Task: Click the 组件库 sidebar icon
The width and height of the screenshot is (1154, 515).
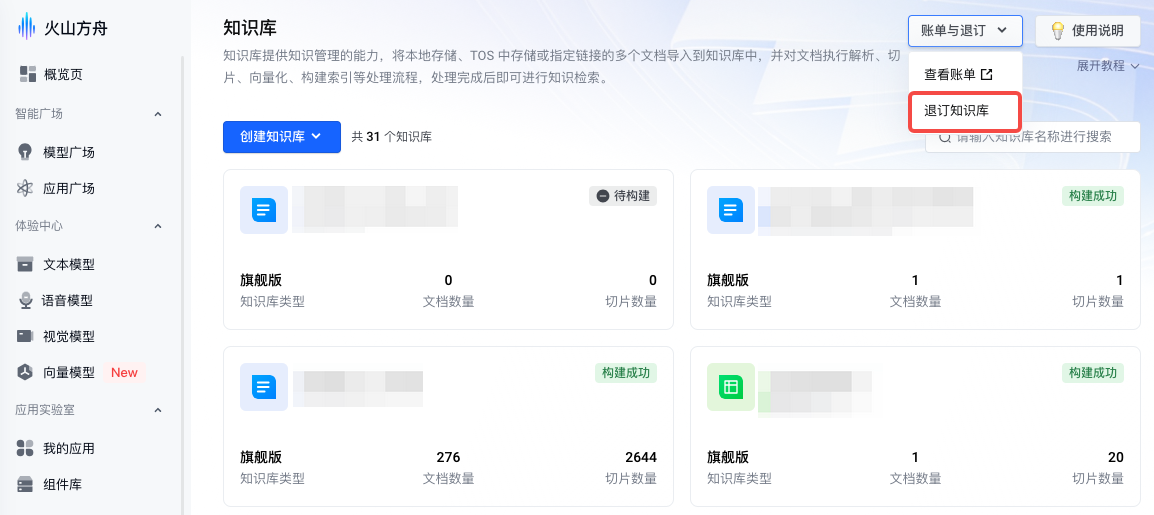Action: point(26,484)
